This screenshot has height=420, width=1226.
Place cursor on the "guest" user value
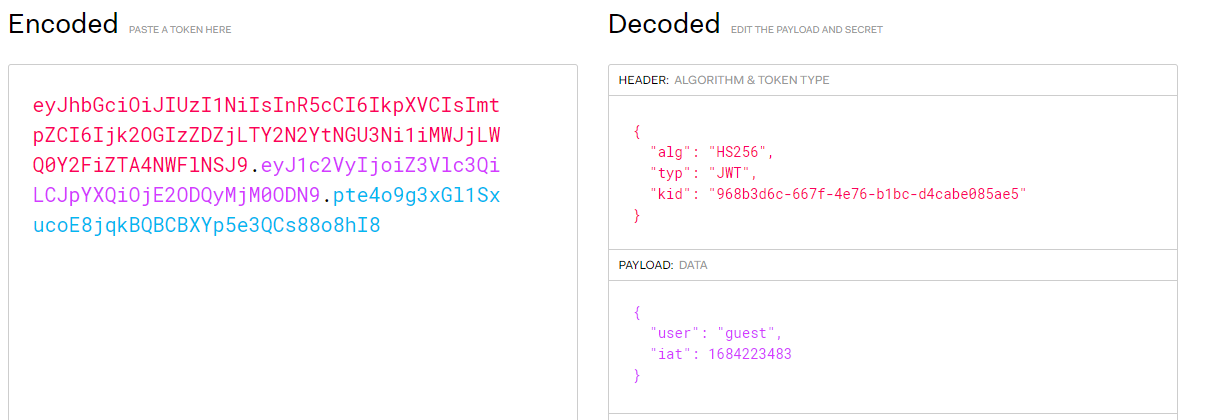[745, 333]
